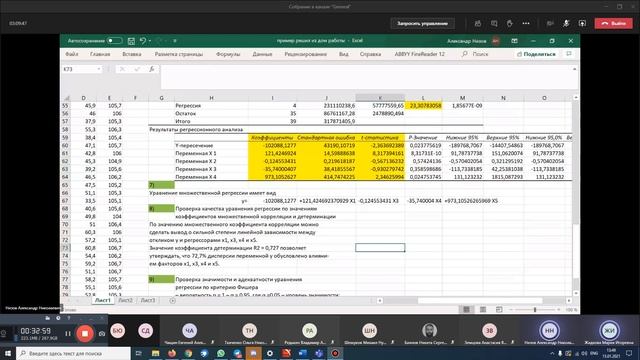Open the Справка ribbon tab
The height and width of the screenshot is (360, 640).
point(370,54)
